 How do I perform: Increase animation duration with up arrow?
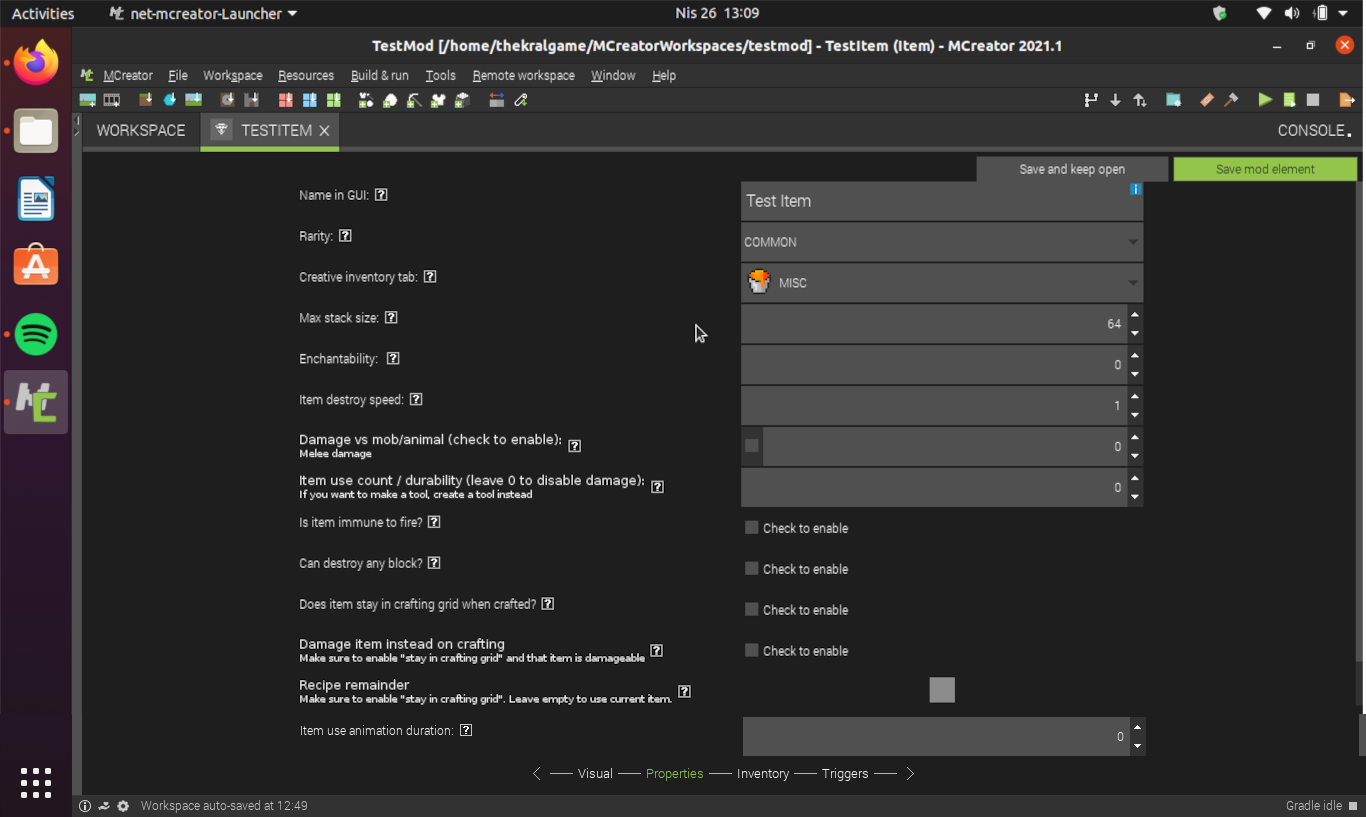(1137, 727)
